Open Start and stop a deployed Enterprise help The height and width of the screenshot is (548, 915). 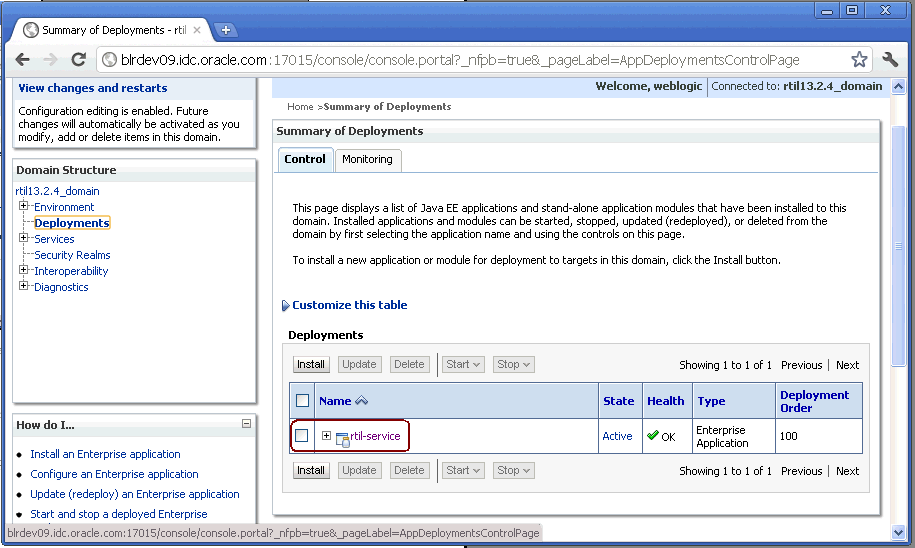coord(119,514)
